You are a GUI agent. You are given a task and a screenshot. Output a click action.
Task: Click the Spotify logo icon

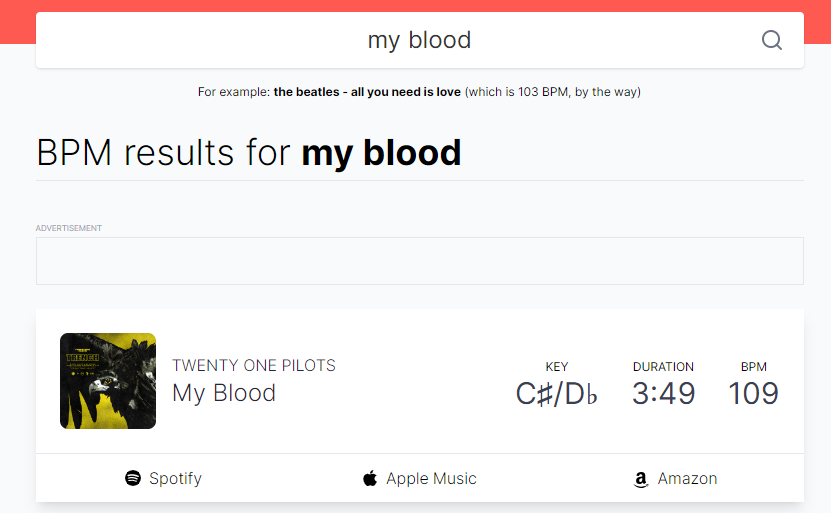point(133,478)
